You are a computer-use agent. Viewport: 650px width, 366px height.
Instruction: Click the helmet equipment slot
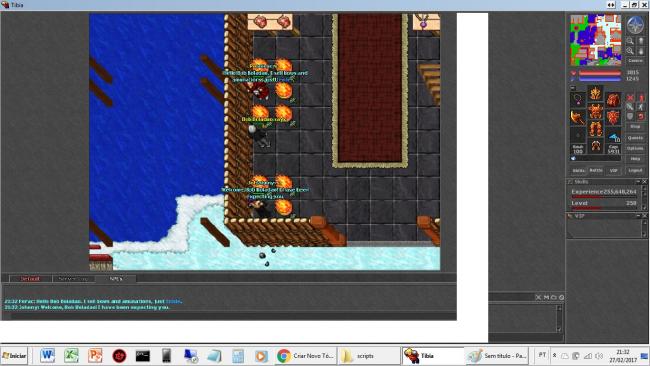tap(596, 93)
